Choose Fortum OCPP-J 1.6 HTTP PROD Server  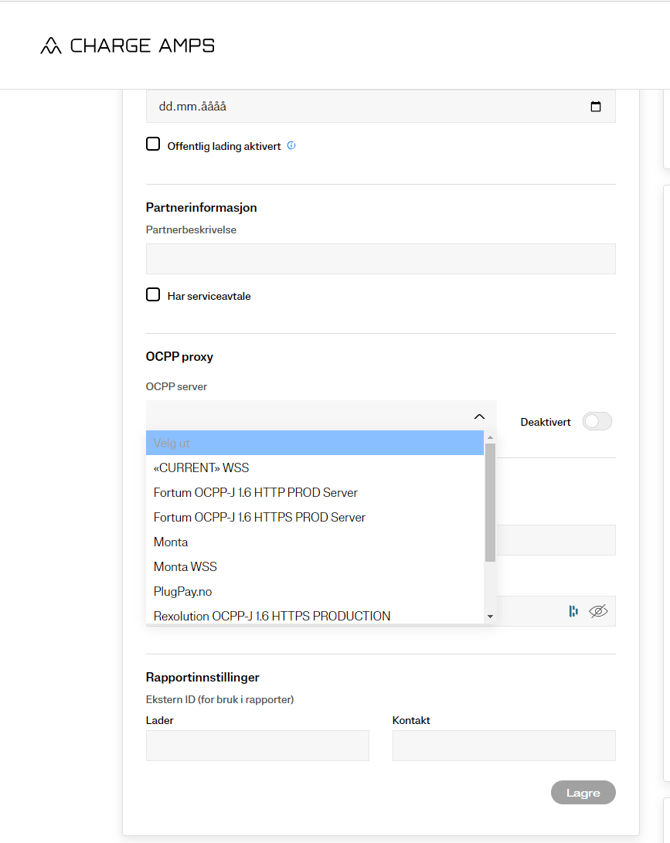coord(255,493)
